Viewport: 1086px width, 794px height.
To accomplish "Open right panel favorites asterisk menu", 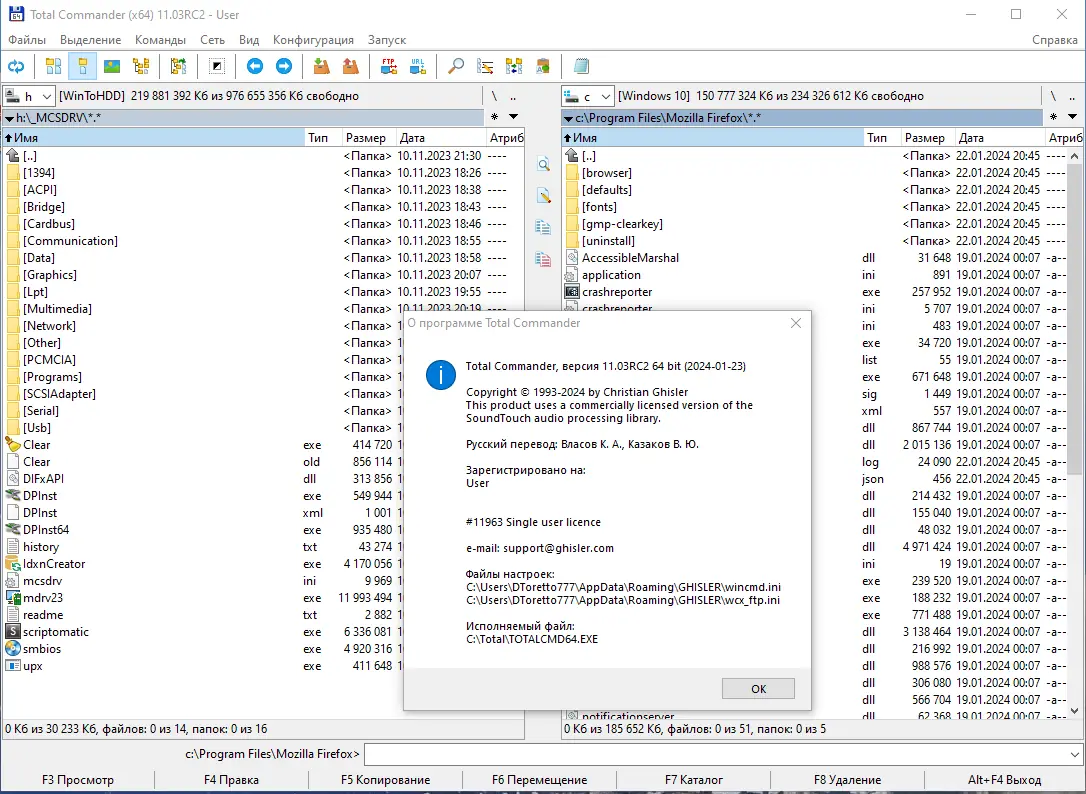I will [x=1053, y=117].
